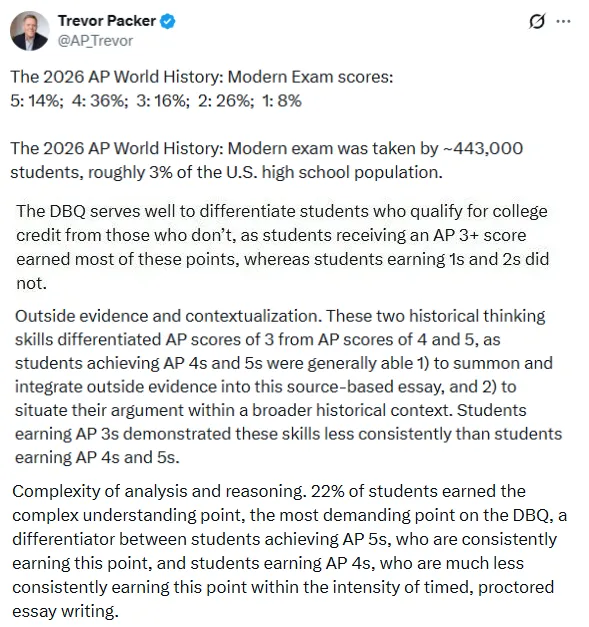Click the '4: 36%' score text
Viewport: 589px width, 627px height.
click(x=100, y=101)
